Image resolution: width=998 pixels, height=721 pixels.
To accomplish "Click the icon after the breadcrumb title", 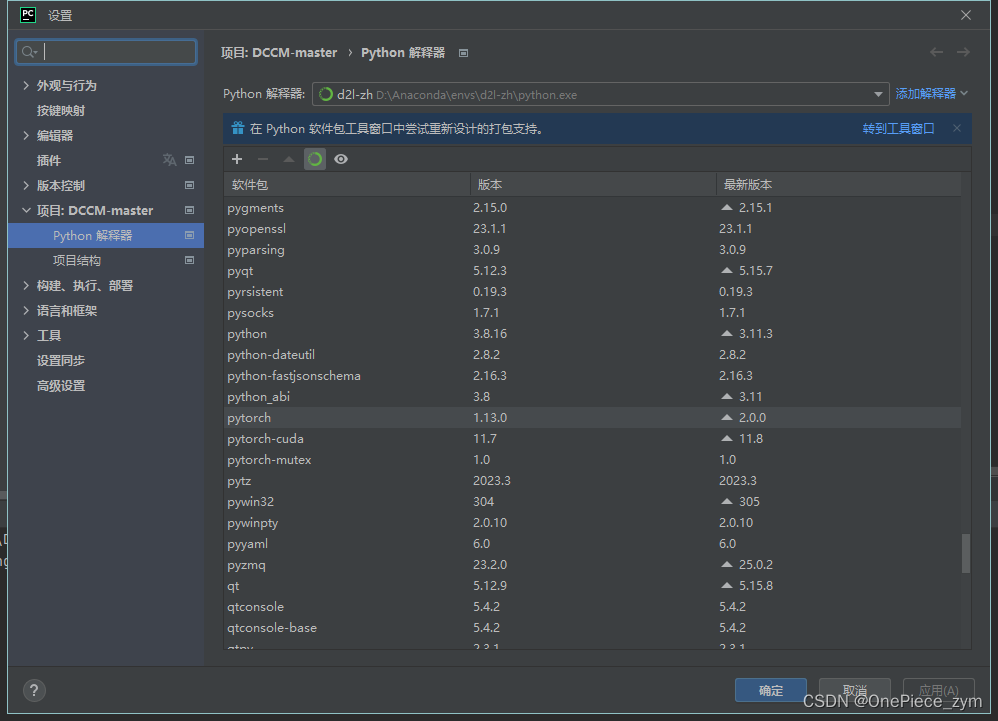I will pos(463,53).
